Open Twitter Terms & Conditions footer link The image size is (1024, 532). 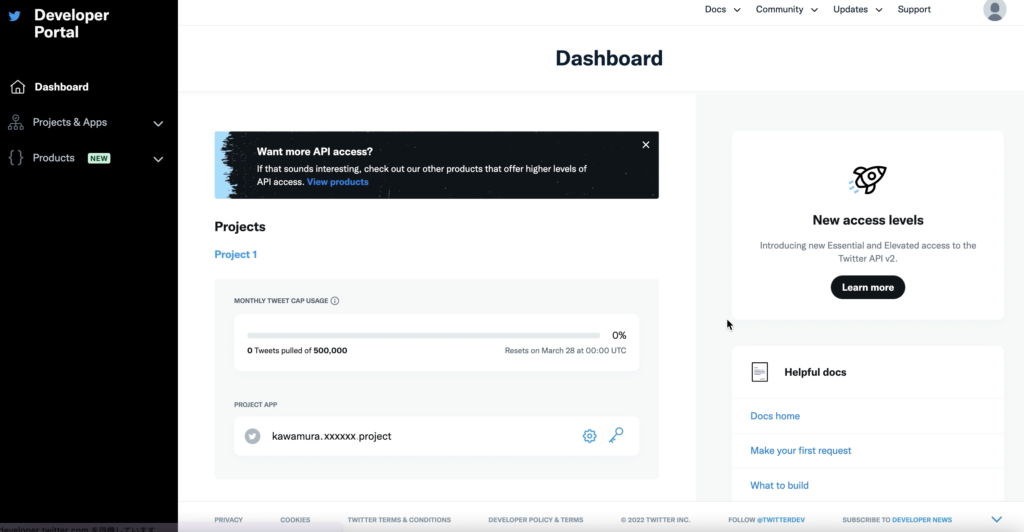click(399, 520)
